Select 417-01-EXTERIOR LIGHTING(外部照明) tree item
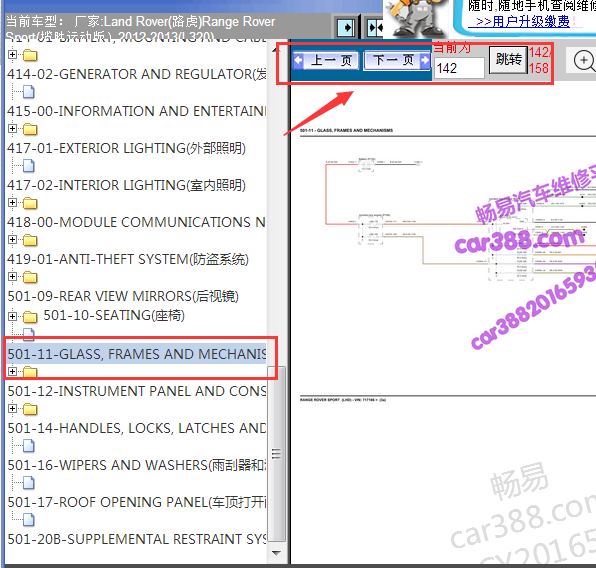Viewport: 596px width, 568px height. (x=127, y=148)
